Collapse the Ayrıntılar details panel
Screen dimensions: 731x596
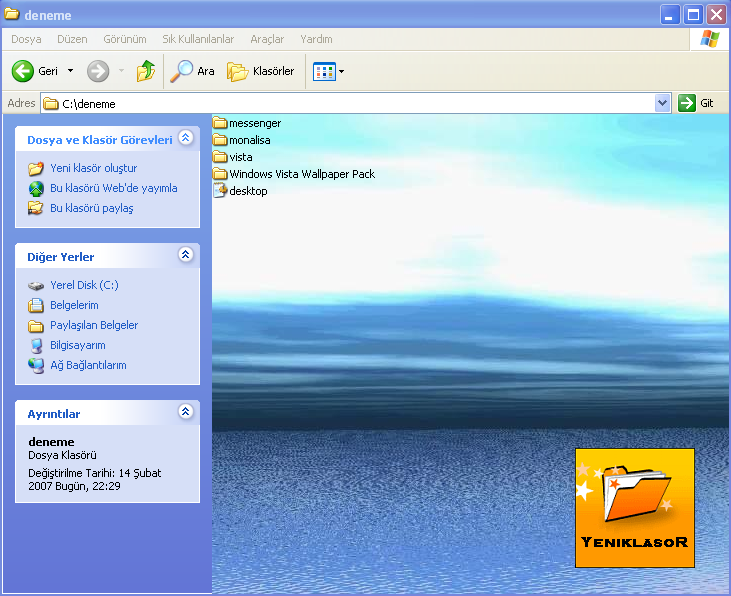(x=185, y=412)
